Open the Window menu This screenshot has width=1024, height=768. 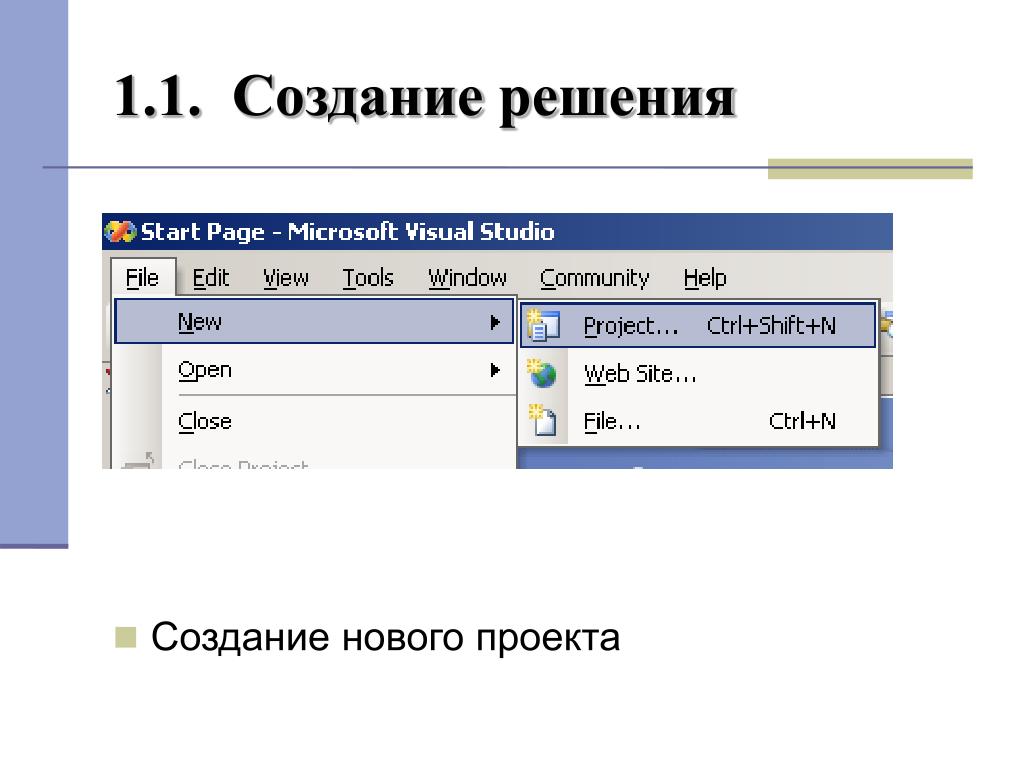[467, 278]
